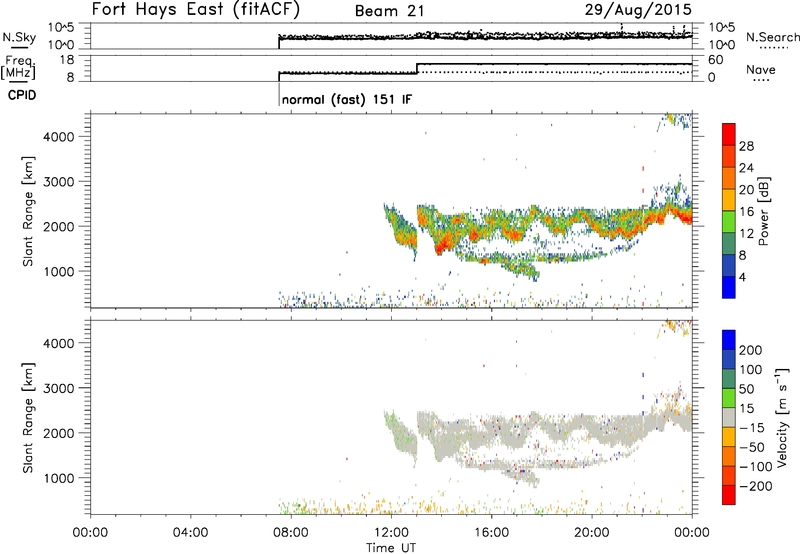Click the frequency step-up near 13:00 in Freq panel
Viewport: 800px width, 554px height.
point(417,69)
